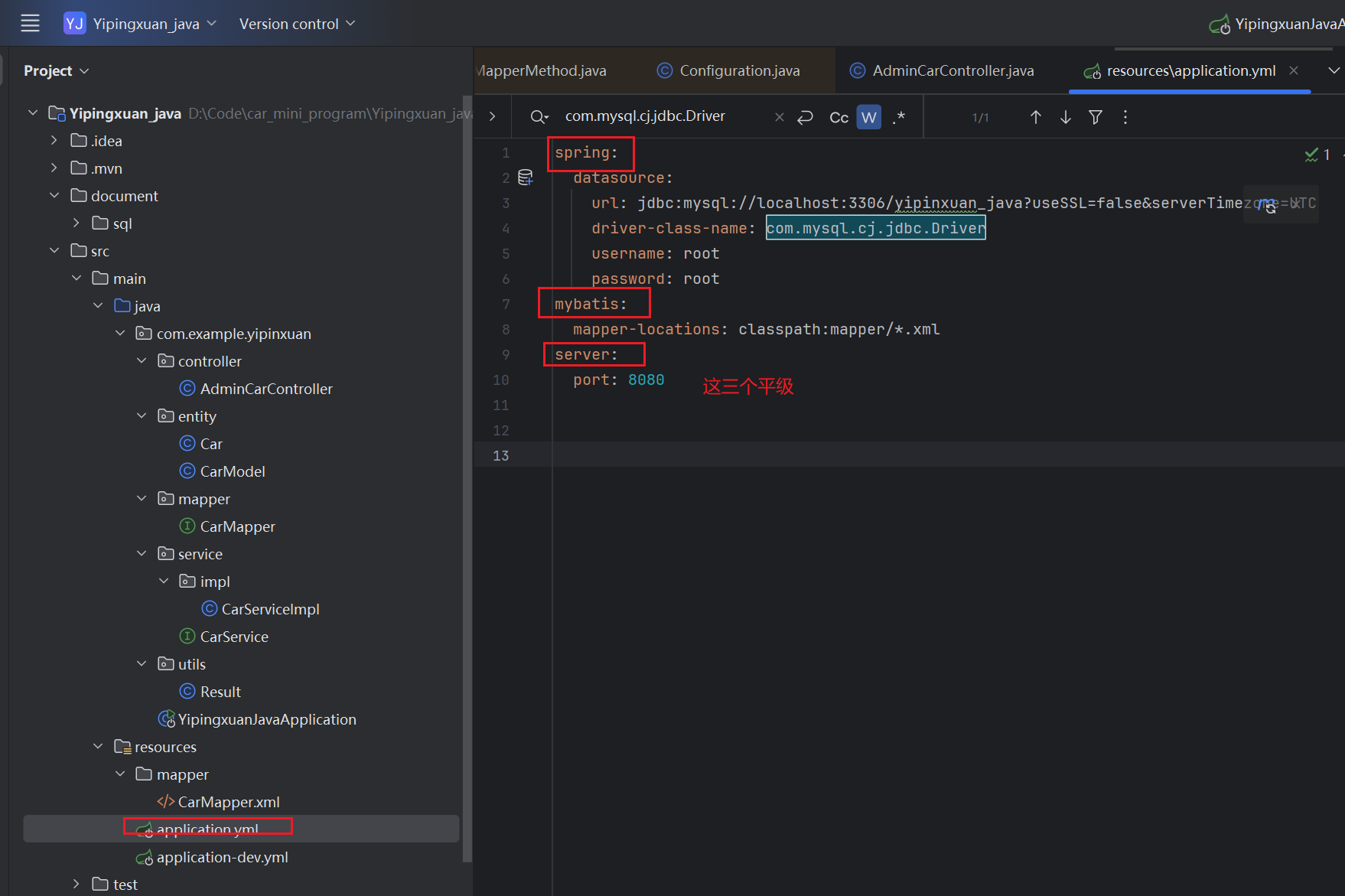Expand the .idea folder
The height and width of the screenshot is (896, 1345).
coord(54,141)
